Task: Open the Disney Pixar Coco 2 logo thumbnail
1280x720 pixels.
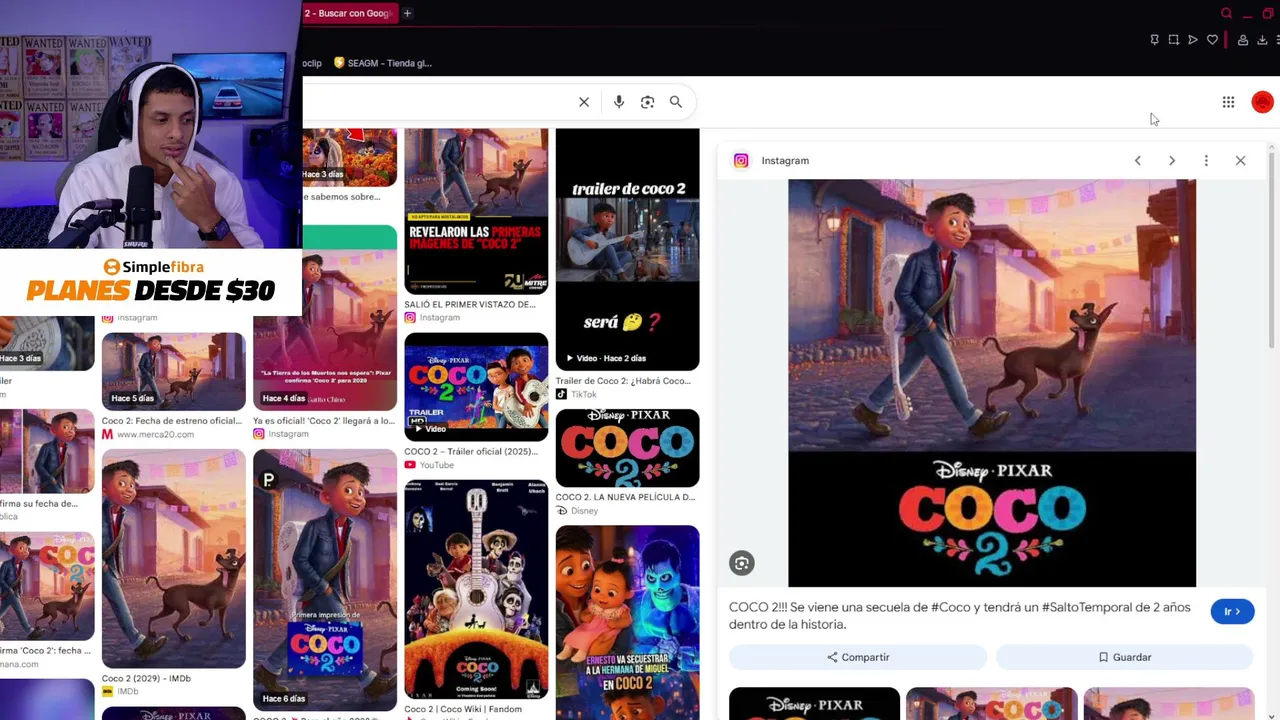Action: tap(627, 448)
